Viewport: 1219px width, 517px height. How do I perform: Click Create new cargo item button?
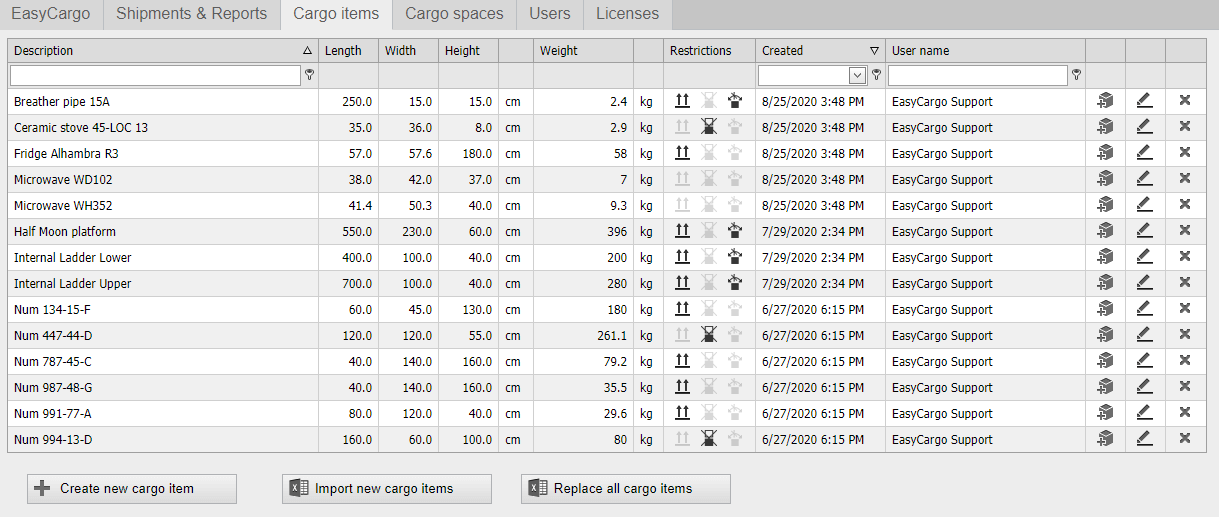pos(131,488)
